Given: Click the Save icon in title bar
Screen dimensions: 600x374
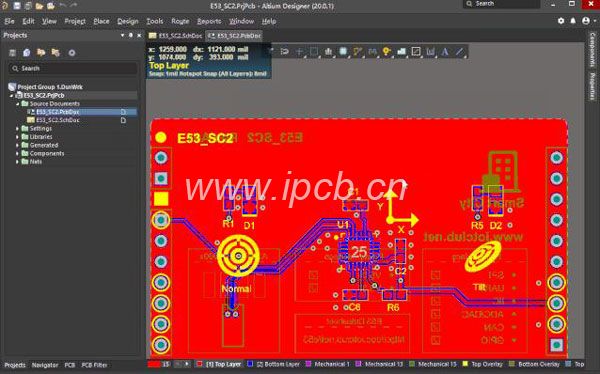Looking at the screenshot, I should (17, 6).
